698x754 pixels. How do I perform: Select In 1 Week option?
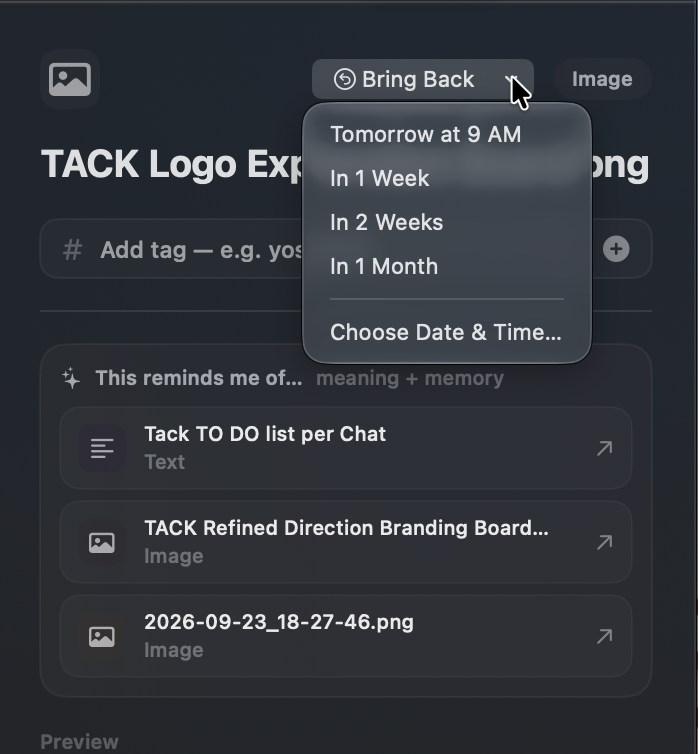point(379,178)
